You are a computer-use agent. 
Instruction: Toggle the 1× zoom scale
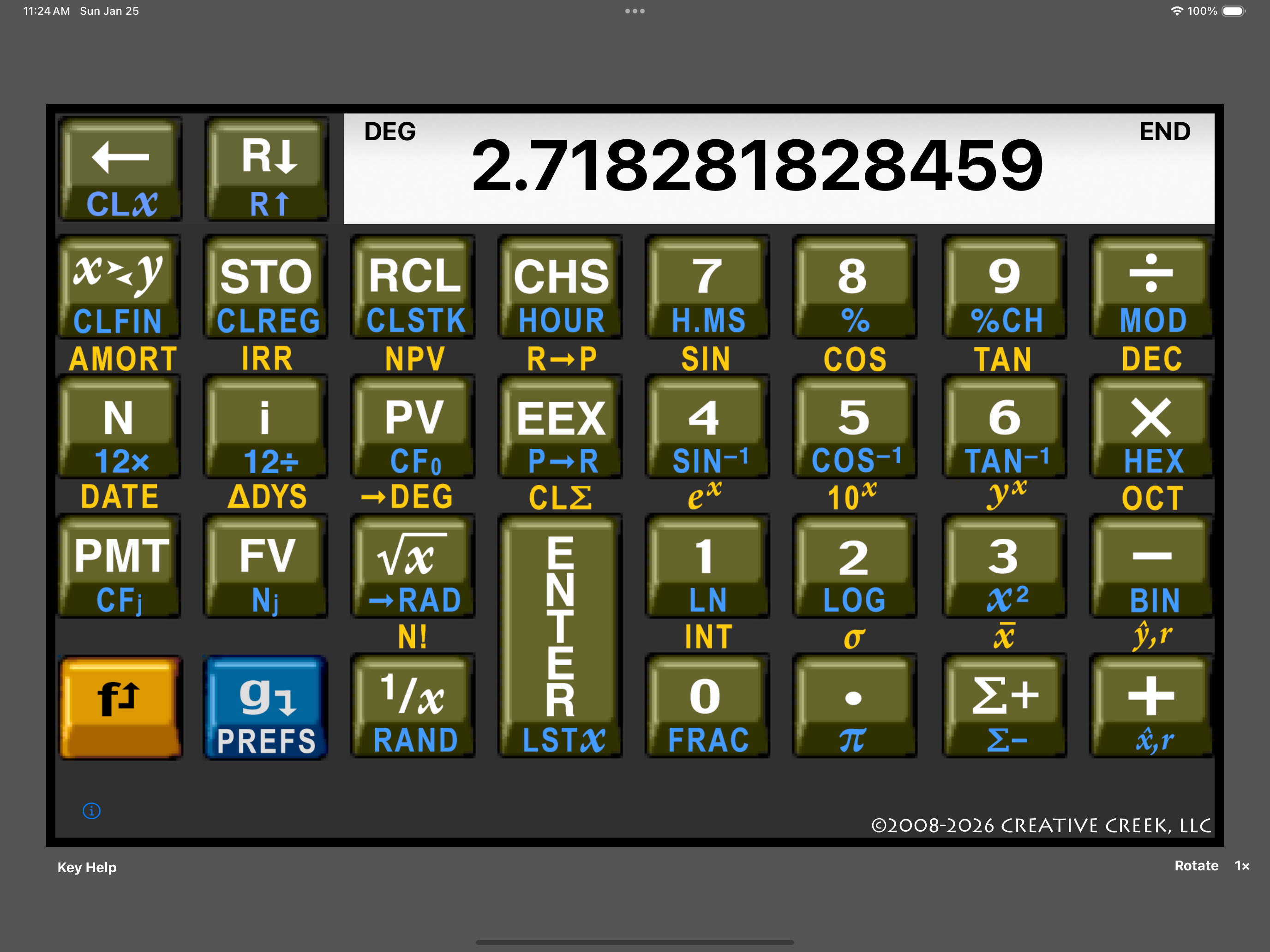[x=1242, y=865]
